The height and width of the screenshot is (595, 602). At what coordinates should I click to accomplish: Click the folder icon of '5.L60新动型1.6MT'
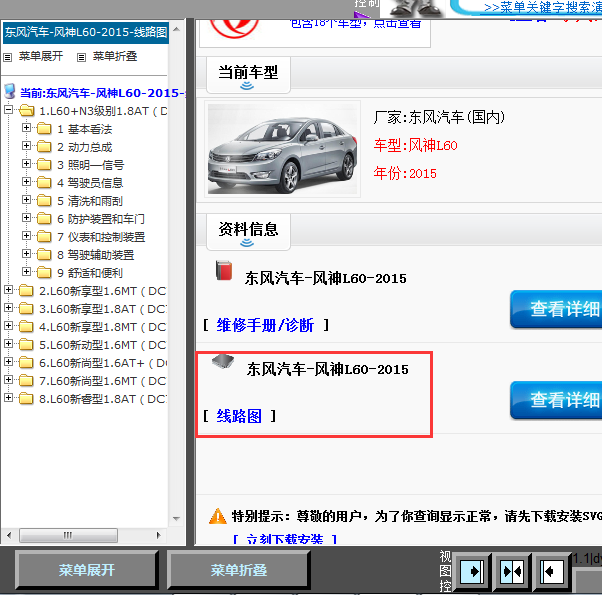(x=26, y=345)
